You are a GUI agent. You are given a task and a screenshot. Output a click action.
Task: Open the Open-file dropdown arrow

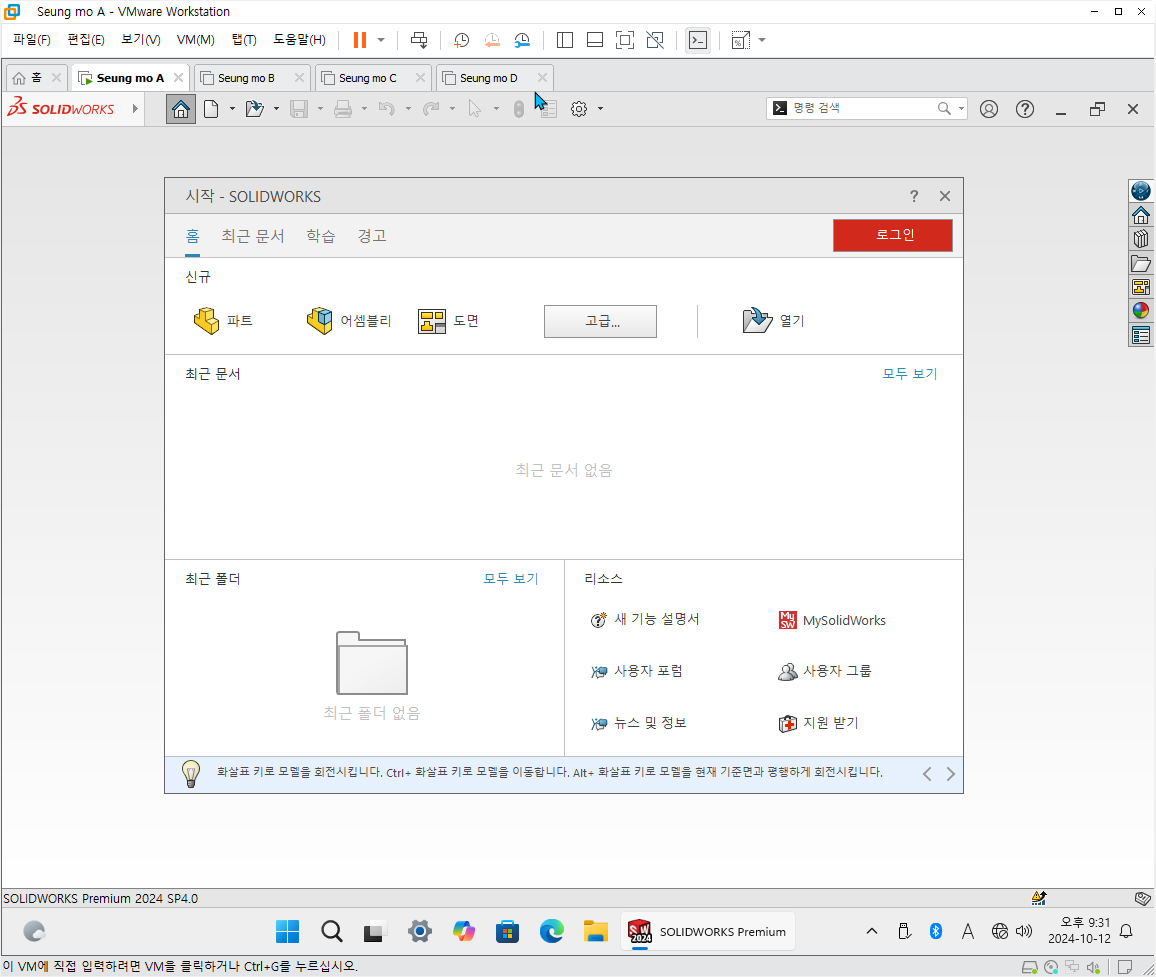click(276, 109)
